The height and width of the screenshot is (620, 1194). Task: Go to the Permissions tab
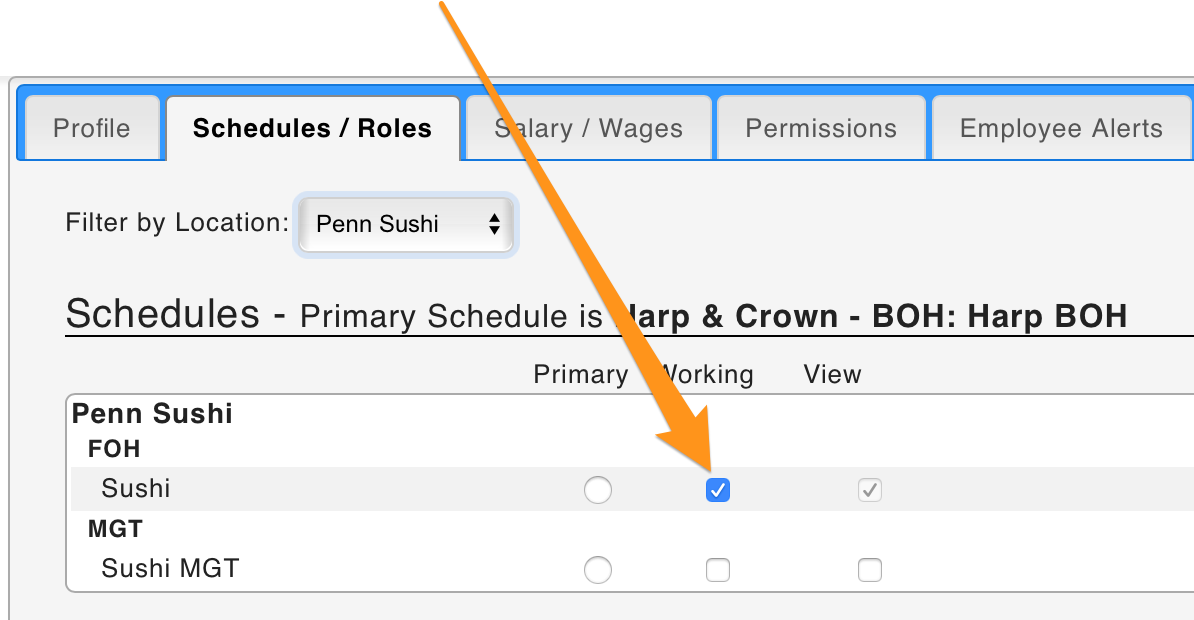click(x=821, y=128)
